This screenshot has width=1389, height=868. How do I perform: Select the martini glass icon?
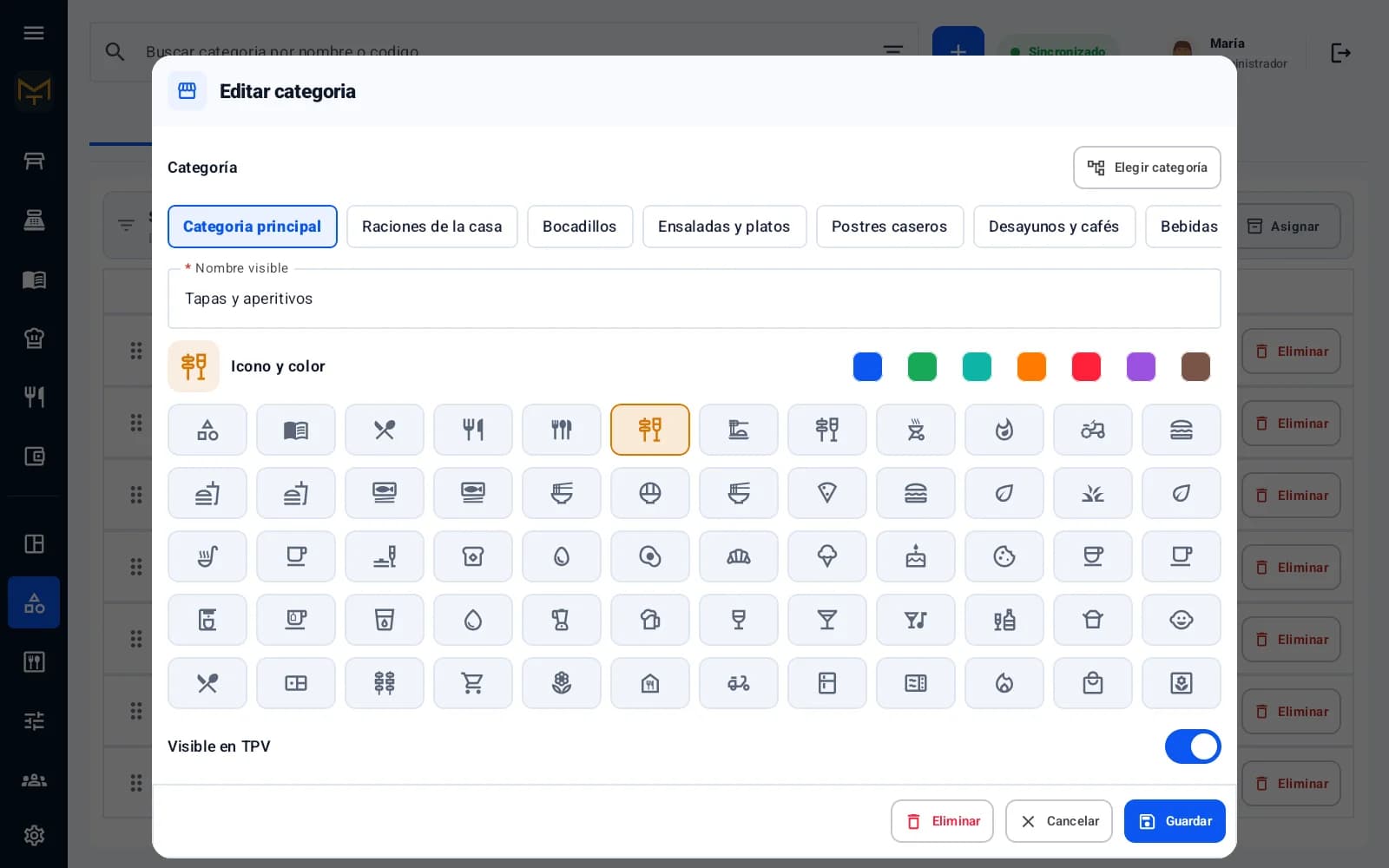826,620
